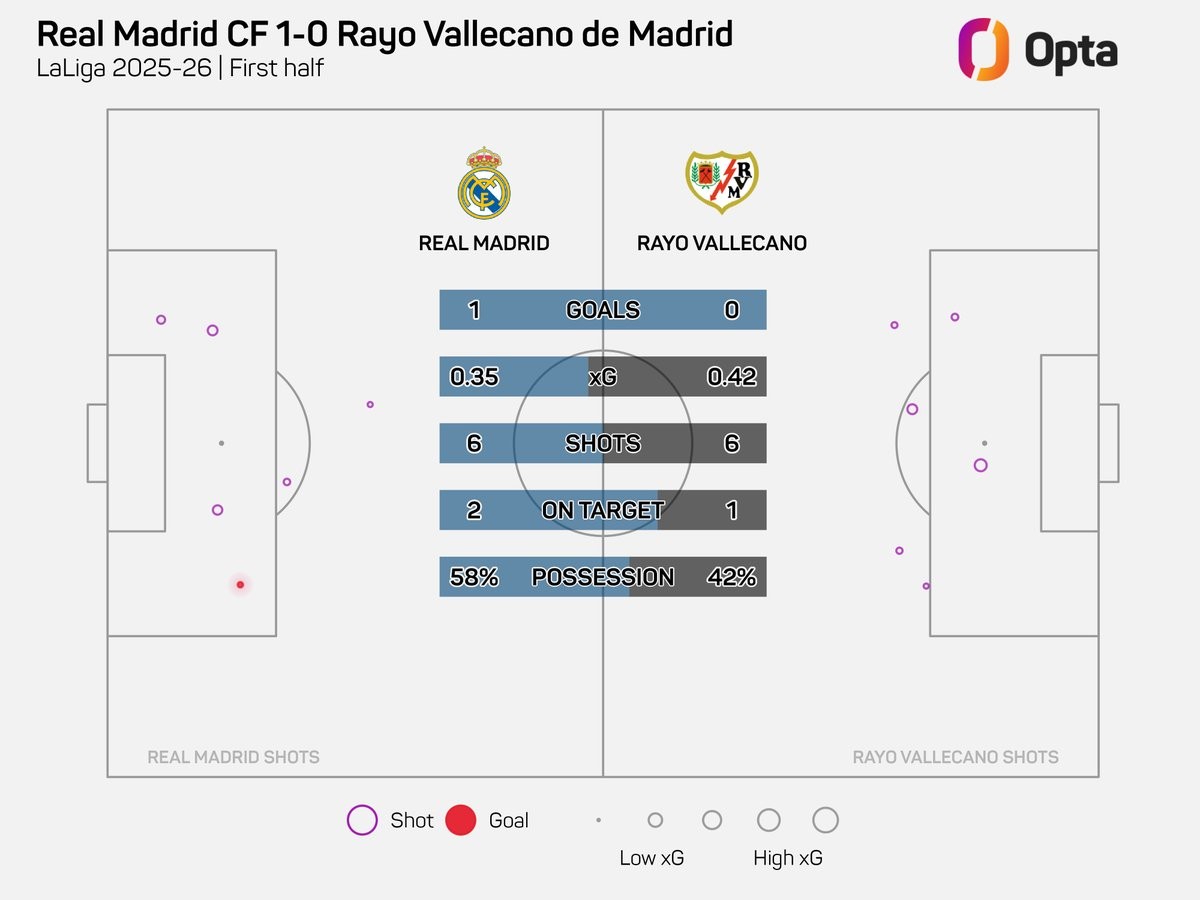The height and width of the screenshot is (900, 1200).
Task: Click the Real Madrid club crest
Action: click(x=484, y=184)
